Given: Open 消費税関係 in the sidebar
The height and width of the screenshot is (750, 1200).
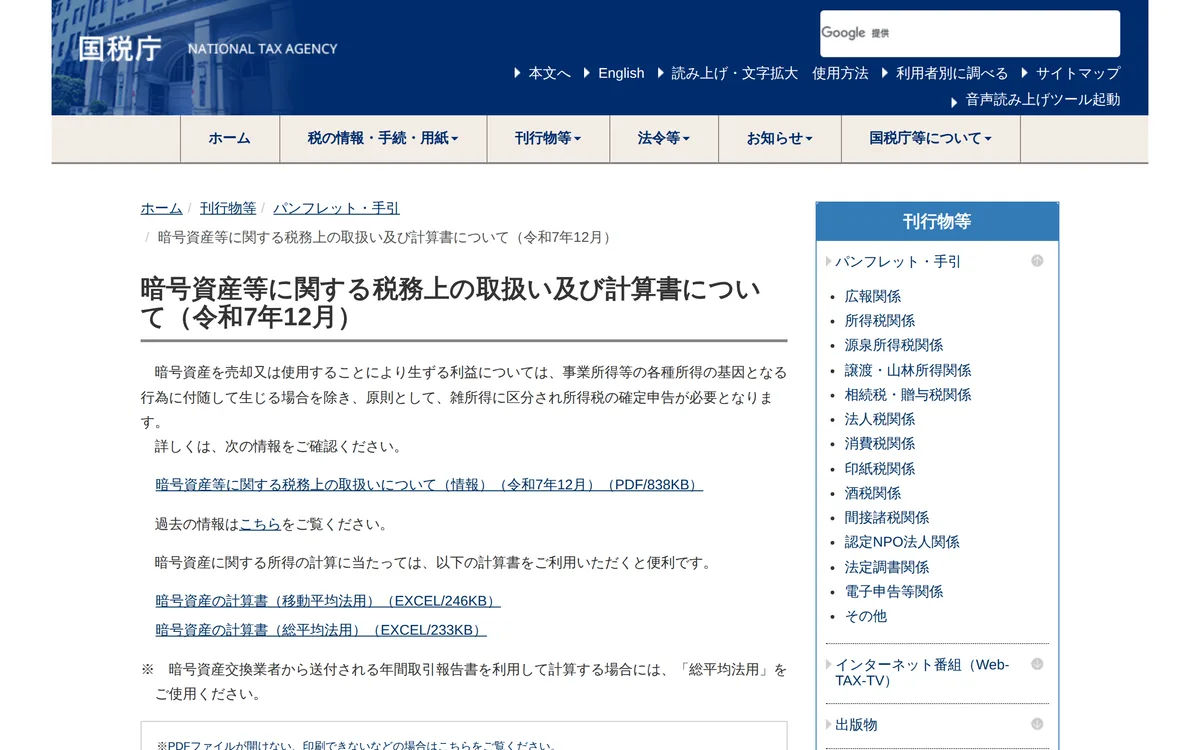Looking at the screenshot, I should pos(880,444).
